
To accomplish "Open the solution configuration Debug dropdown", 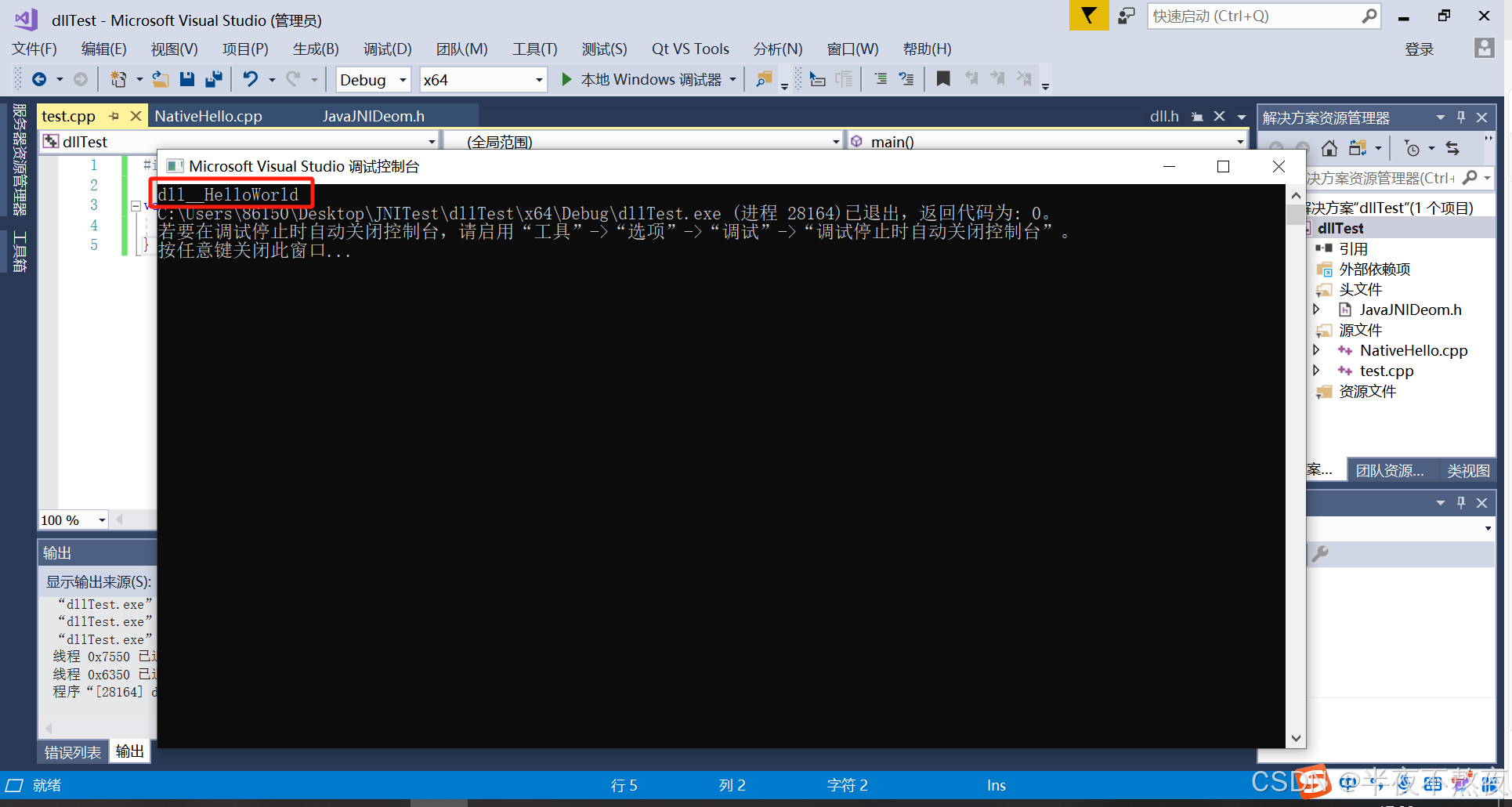I will [x=401, y=79].
